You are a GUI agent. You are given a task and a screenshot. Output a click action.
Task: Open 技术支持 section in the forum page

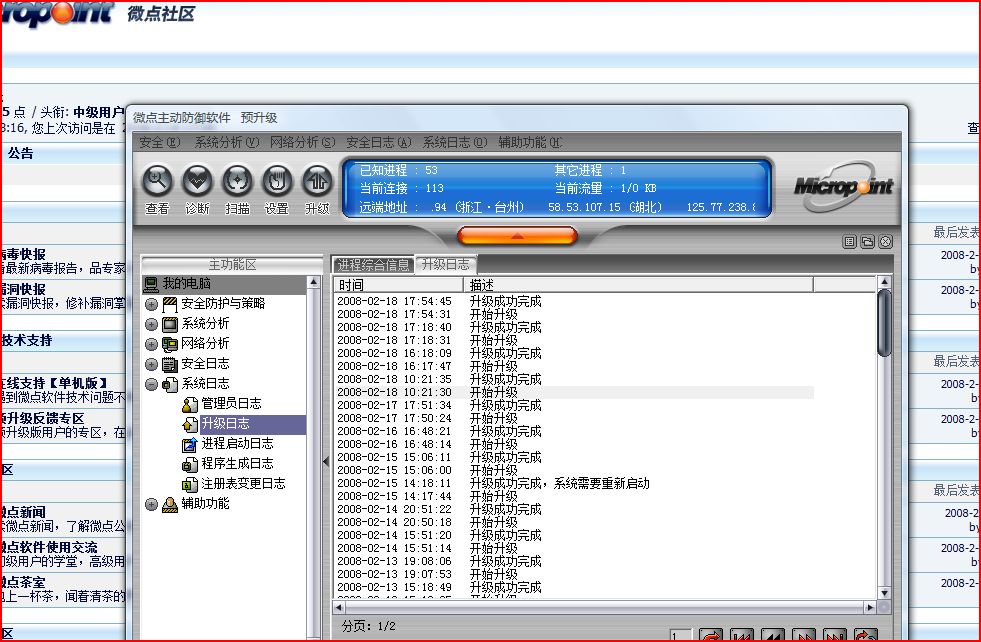(26, 340)
